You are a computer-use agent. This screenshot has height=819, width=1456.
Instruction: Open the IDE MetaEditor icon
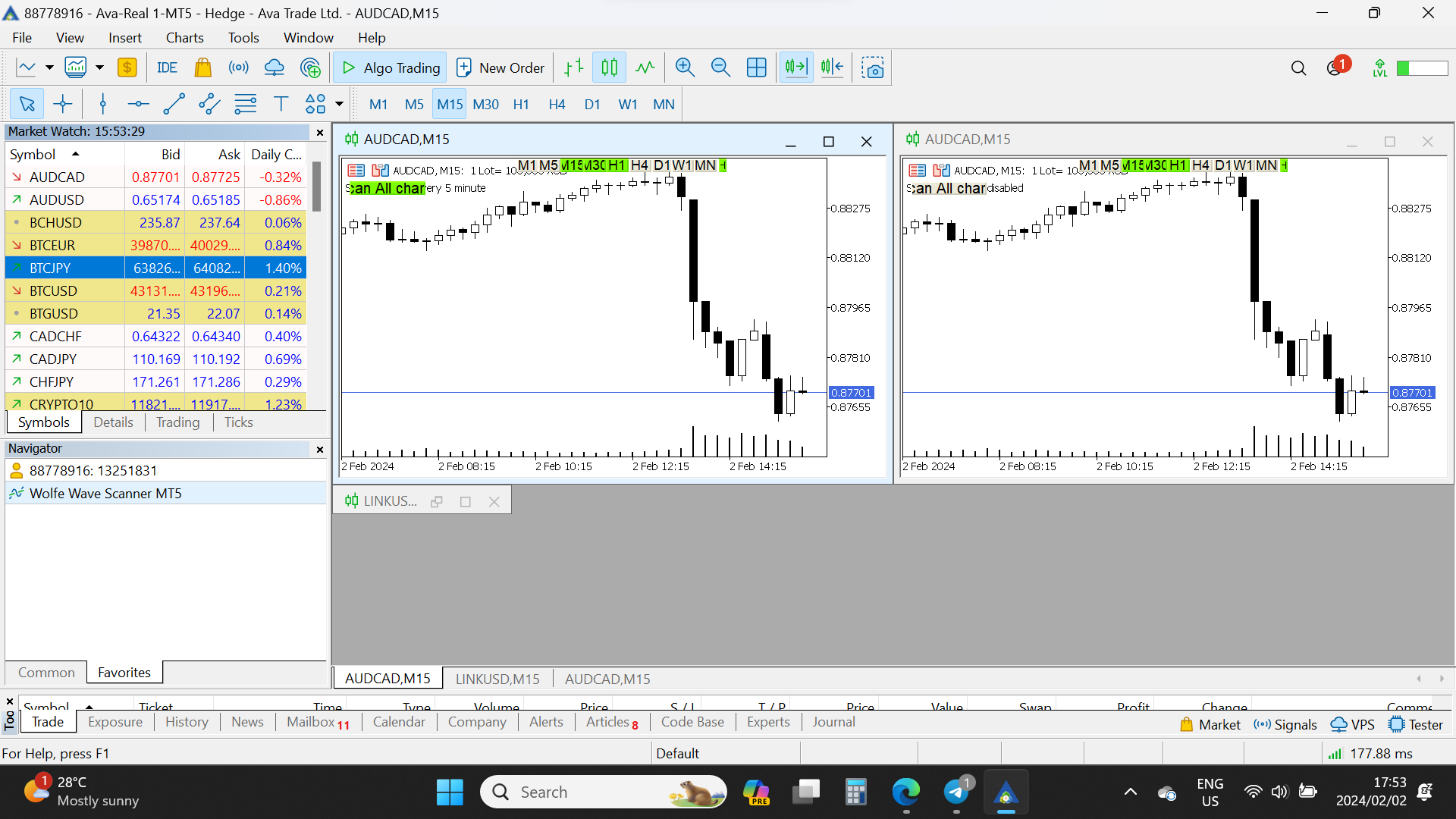coord(167,67)
